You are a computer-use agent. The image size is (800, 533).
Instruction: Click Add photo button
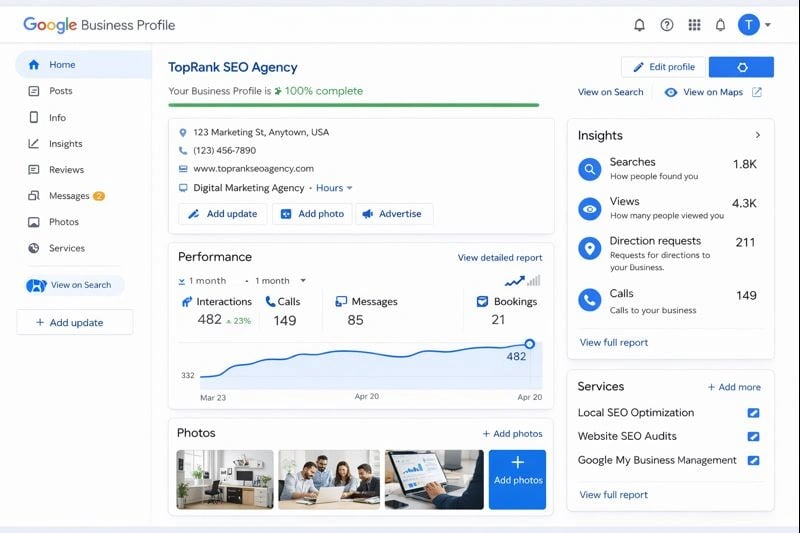pos(312,214)
